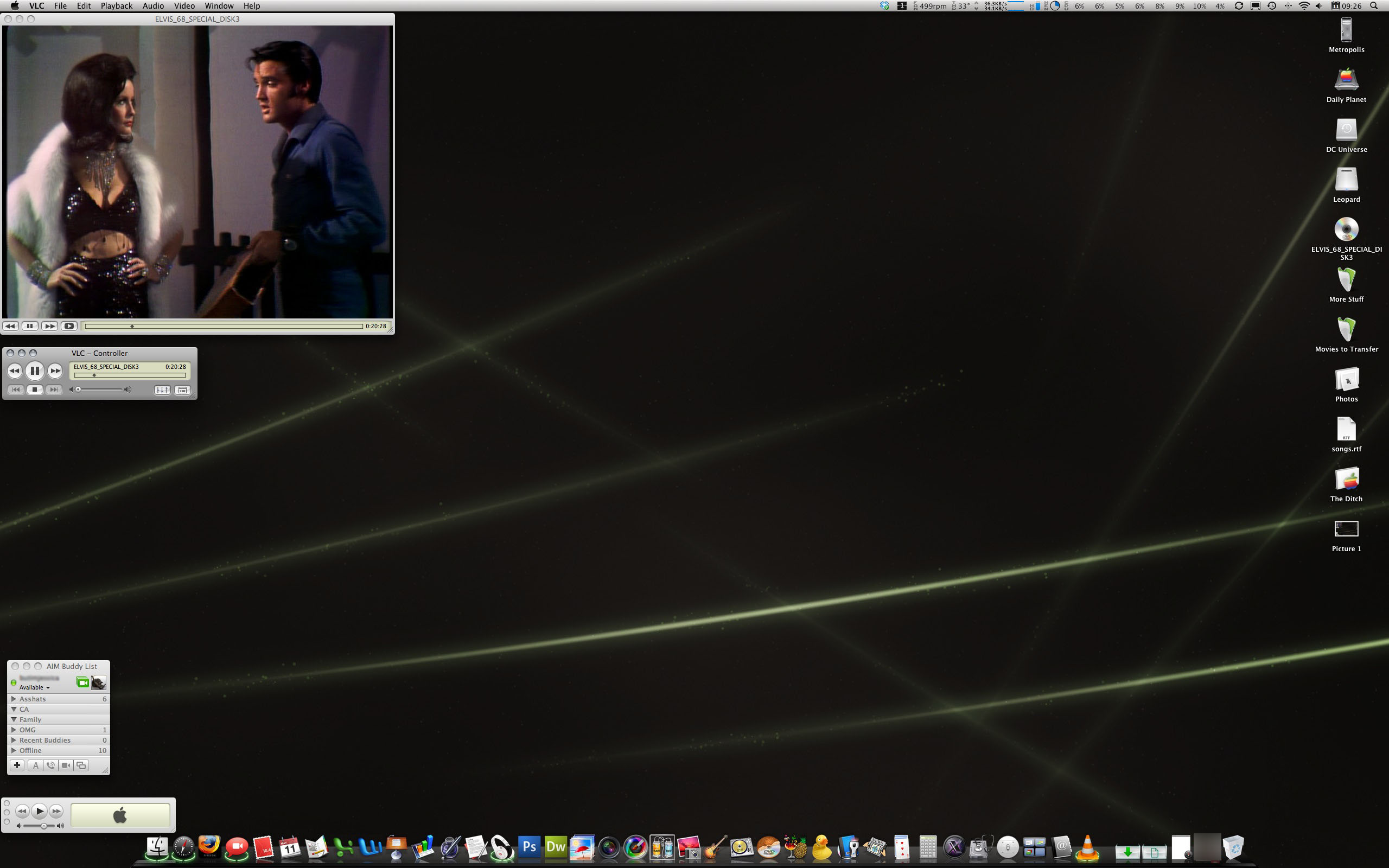Start video chat from AIM bottom toolbar
This screenshot has height=868, width=1389.
(66, 765)
